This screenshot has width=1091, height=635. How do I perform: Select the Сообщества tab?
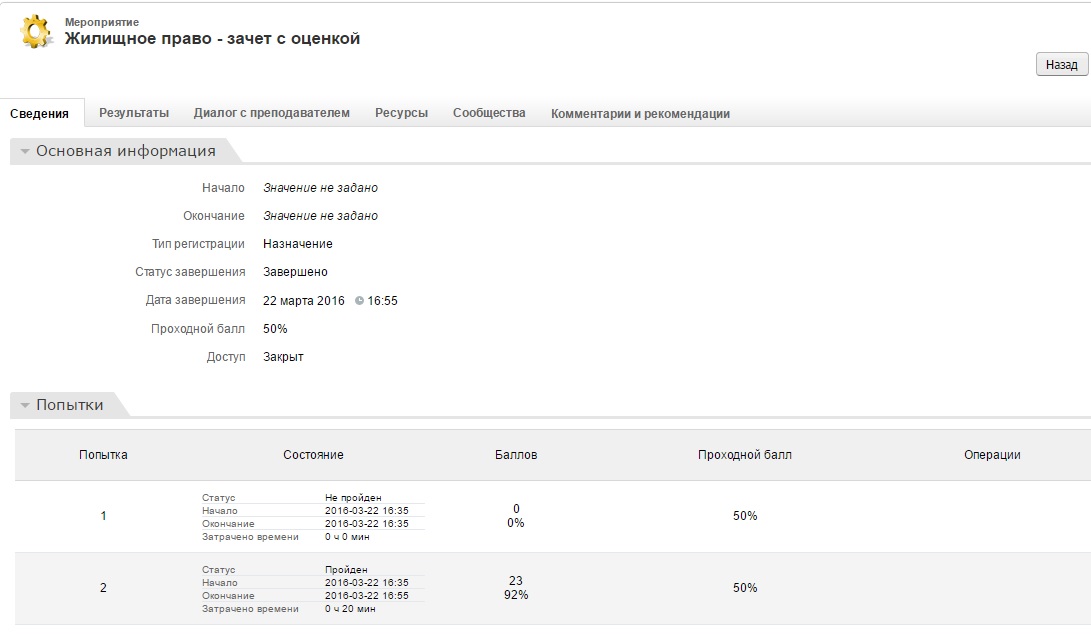(489, 113)
